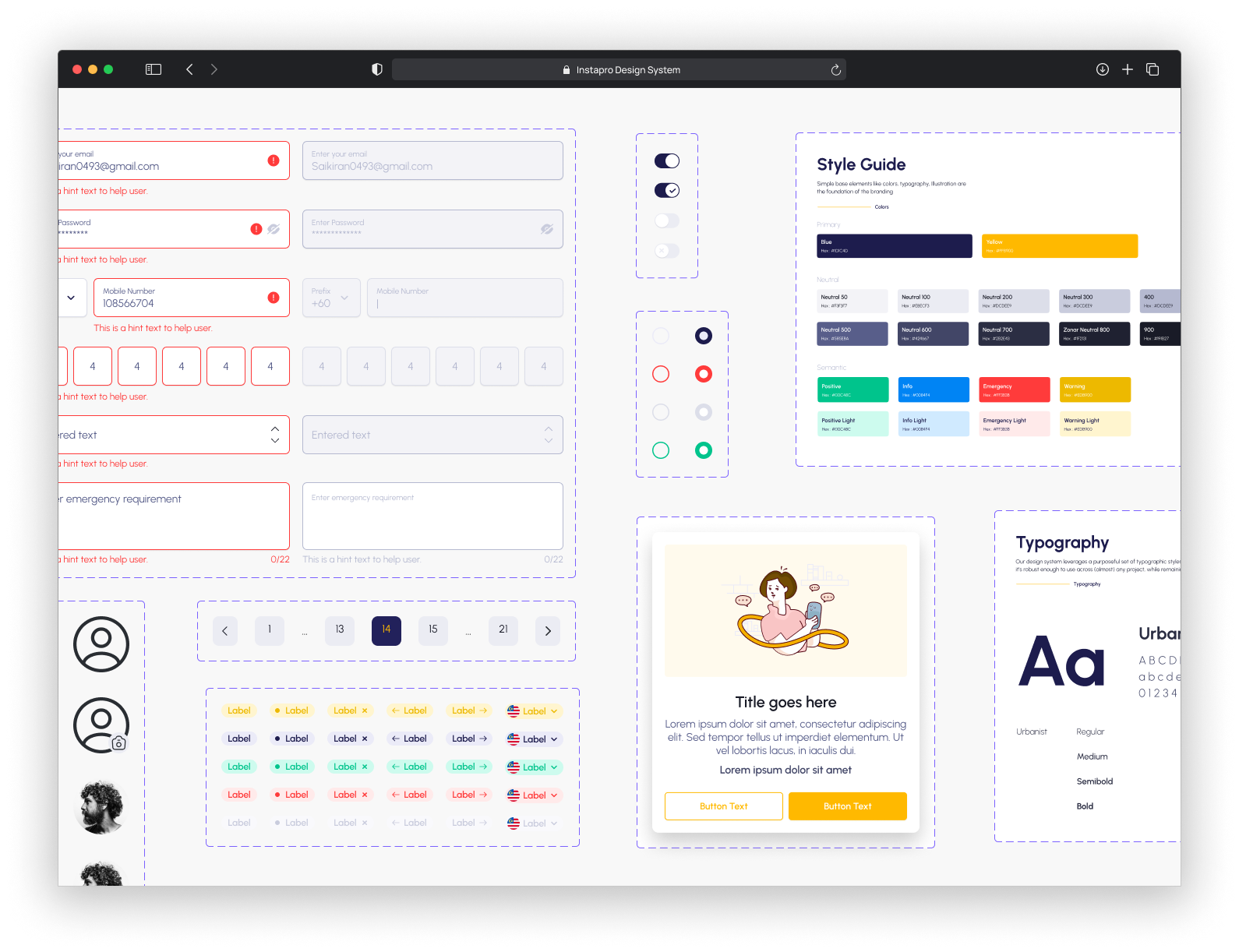Toggle password visibility in error Password field
This screenshot has height=952, width=1239.
click(x=274, y=229)
